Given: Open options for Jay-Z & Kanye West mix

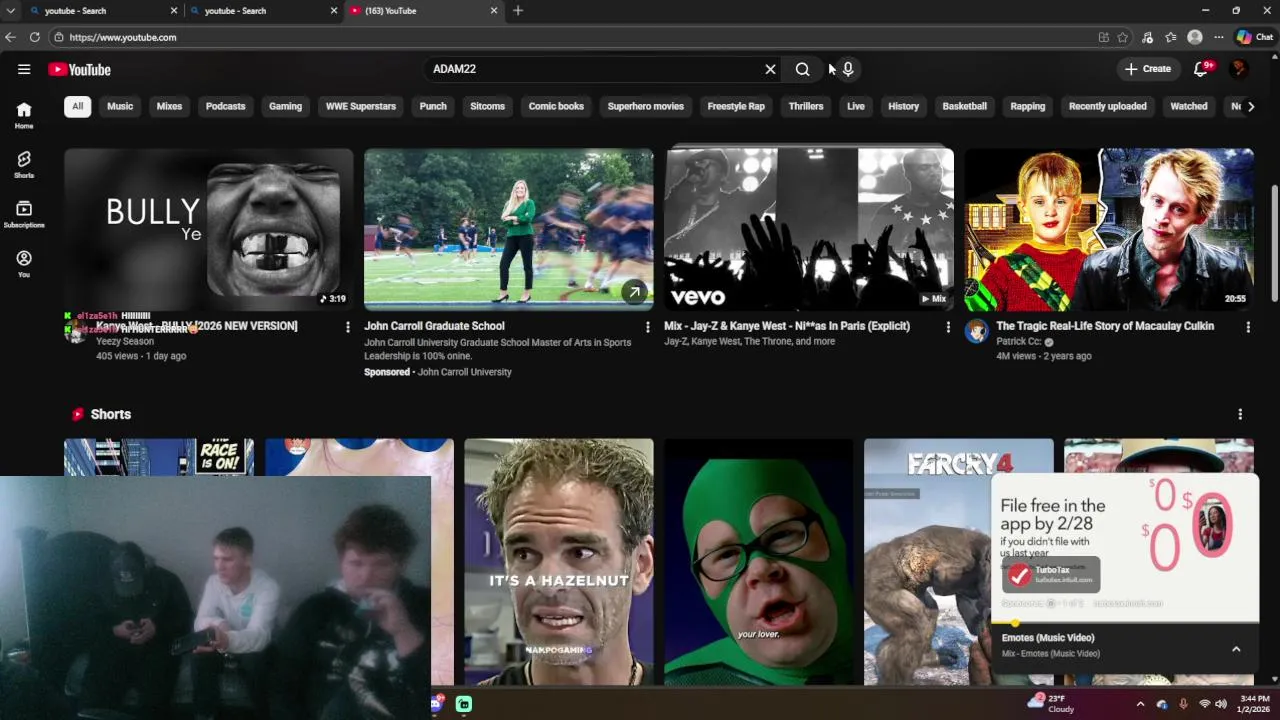Looking at the screenshot, I should coord(948,327).
